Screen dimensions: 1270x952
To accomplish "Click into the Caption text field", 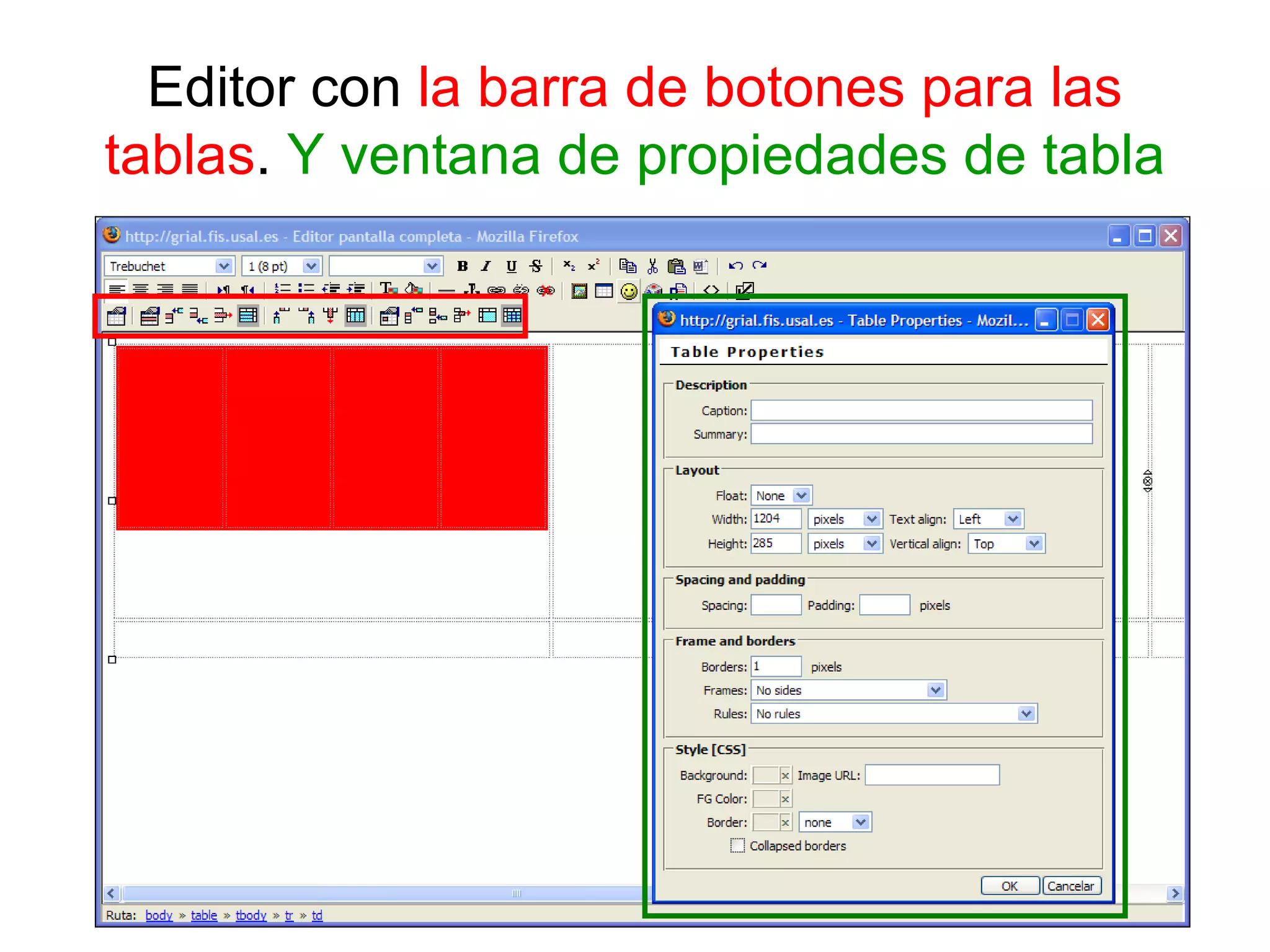I will [x=921, y=410].
